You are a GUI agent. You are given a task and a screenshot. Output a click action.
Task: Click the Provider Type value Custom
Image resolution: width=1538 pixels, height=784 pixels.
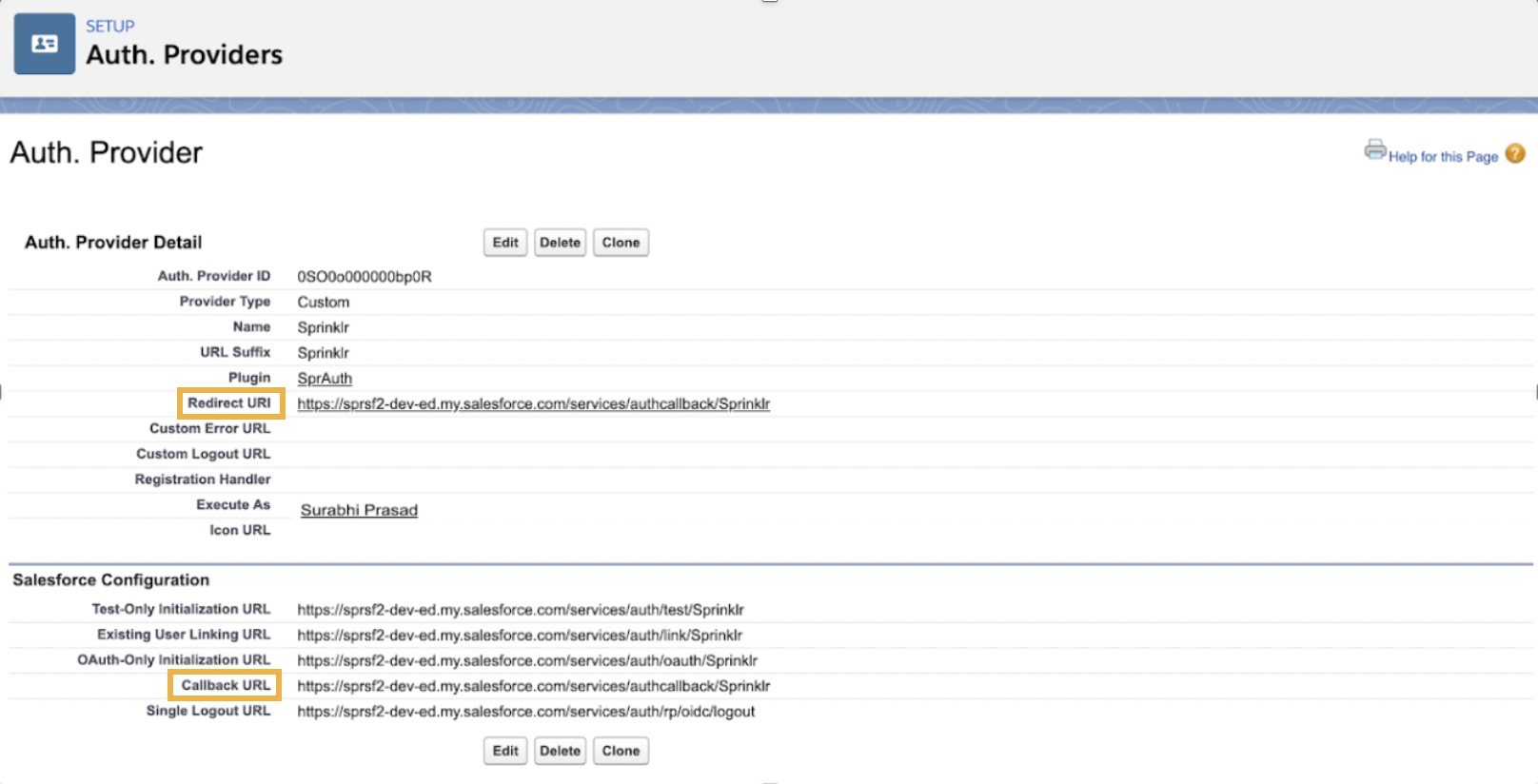324,303
